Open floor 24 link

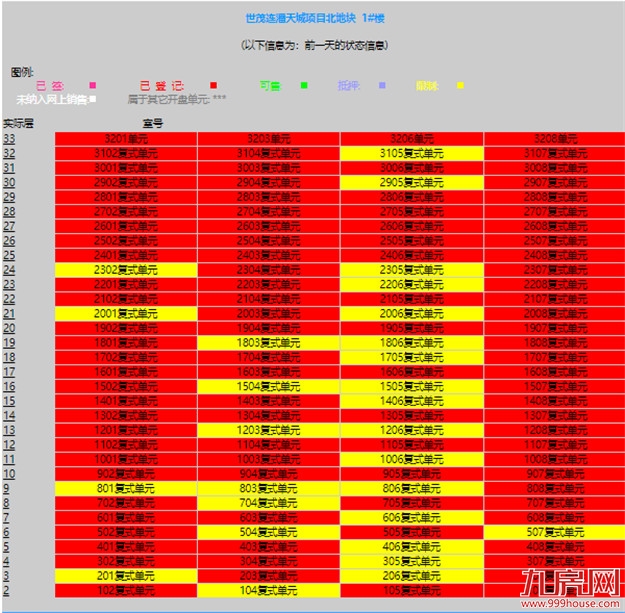coord(9,270)
